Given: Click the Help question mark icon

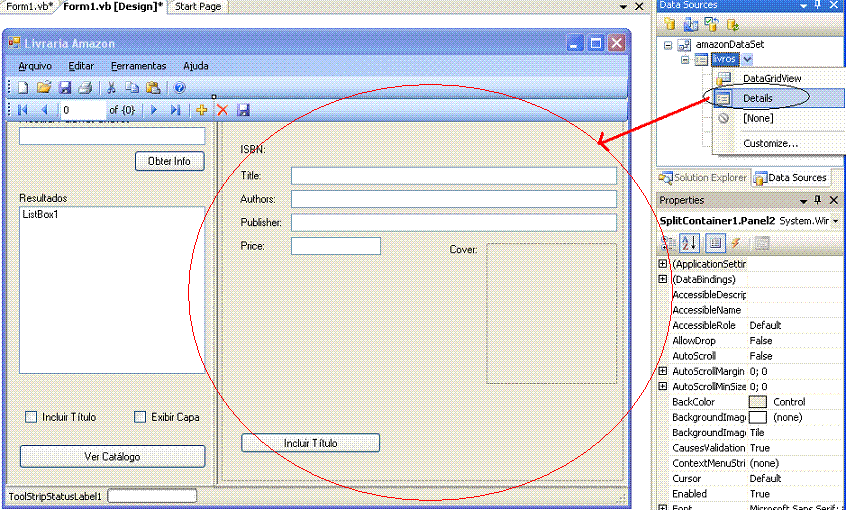Looking at the screenshot, I should (x=180, y=88).
